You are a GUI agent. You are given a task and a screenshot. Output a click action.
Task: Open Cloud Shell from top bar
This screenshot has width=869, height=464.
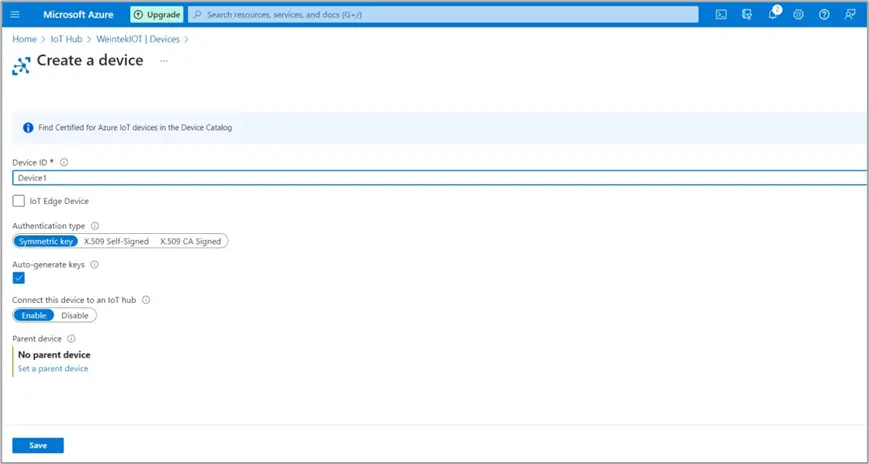[721, 15]
